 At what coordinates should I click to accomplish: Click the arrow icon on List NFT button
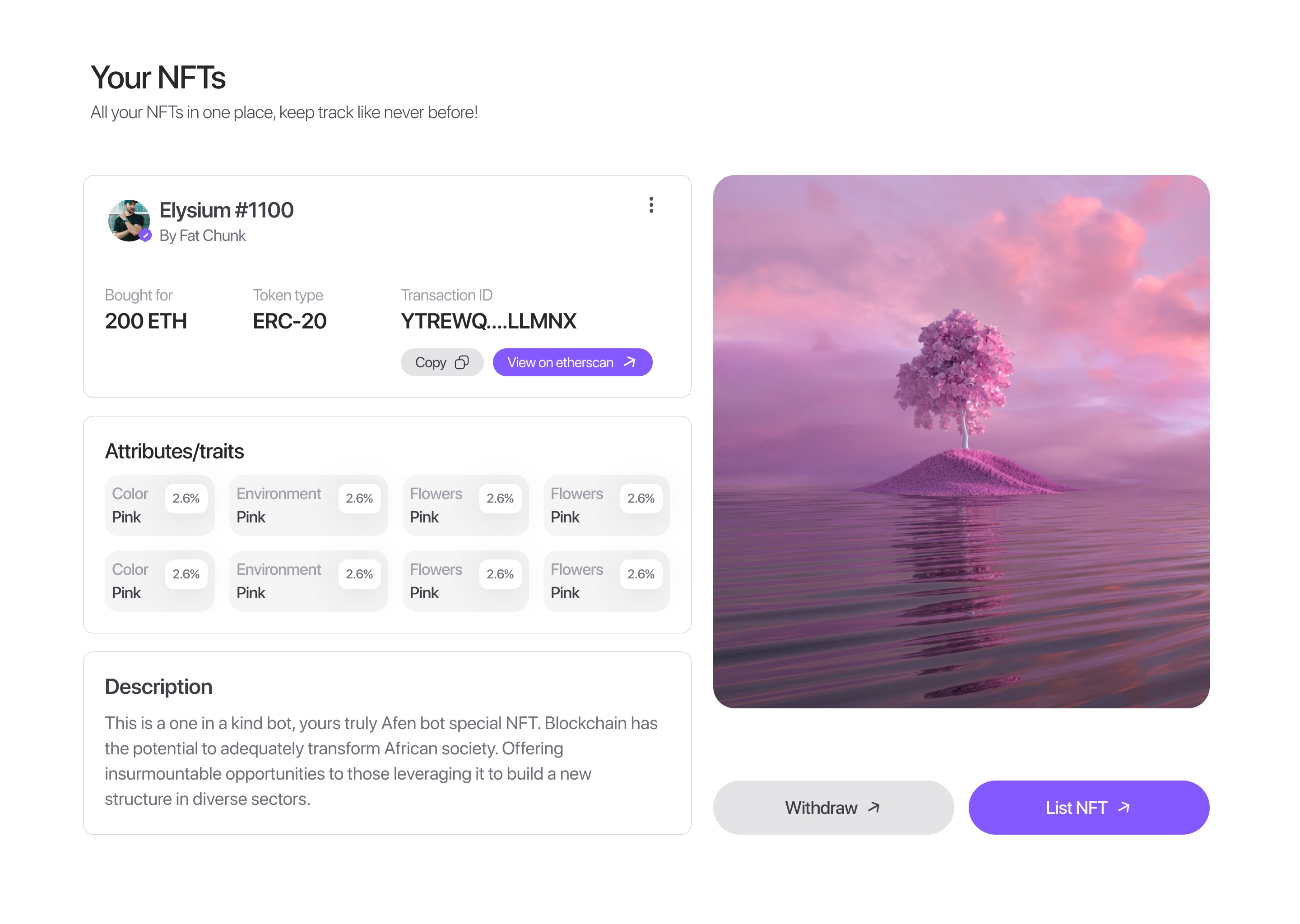click(x=1124, y=807)
